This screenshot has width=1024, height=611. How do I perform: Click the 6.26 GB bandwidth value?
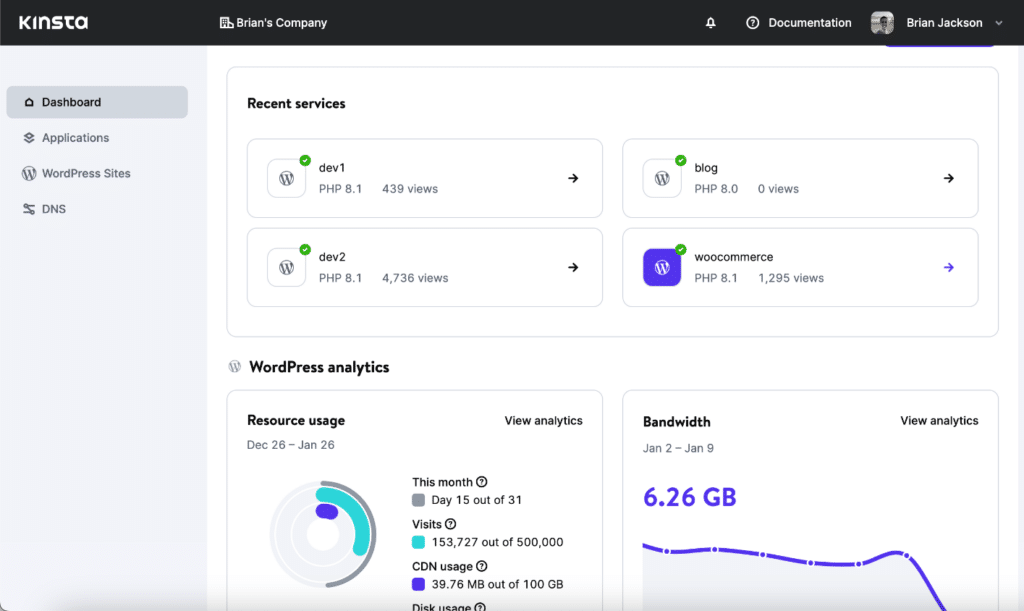click(690, 497)
